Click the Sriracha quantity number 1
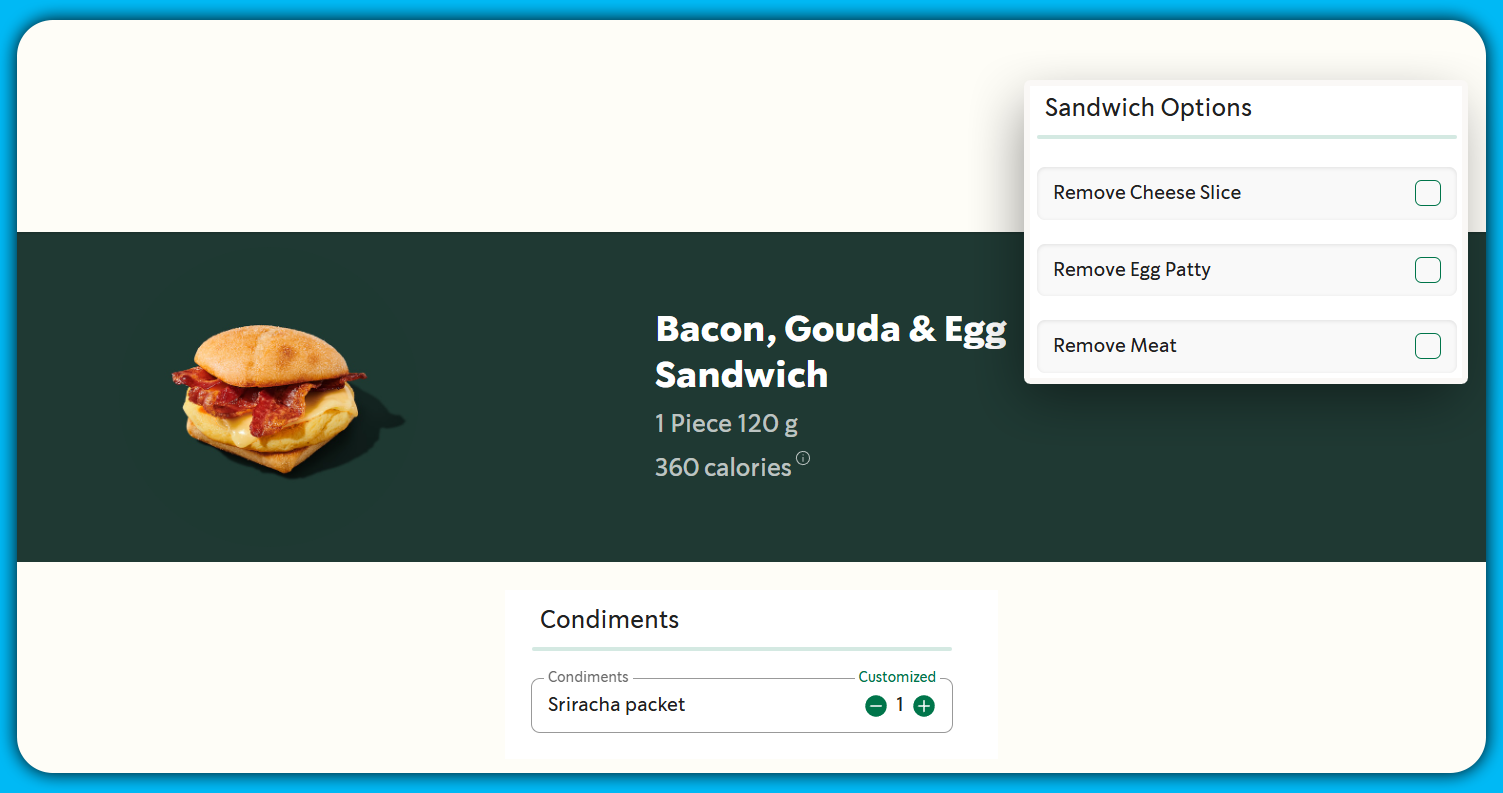1503x793 pixels. 900,705
